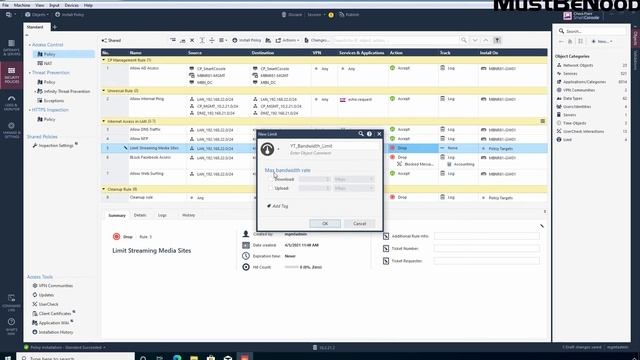Select NAT under Access Control

click(45, 63)
